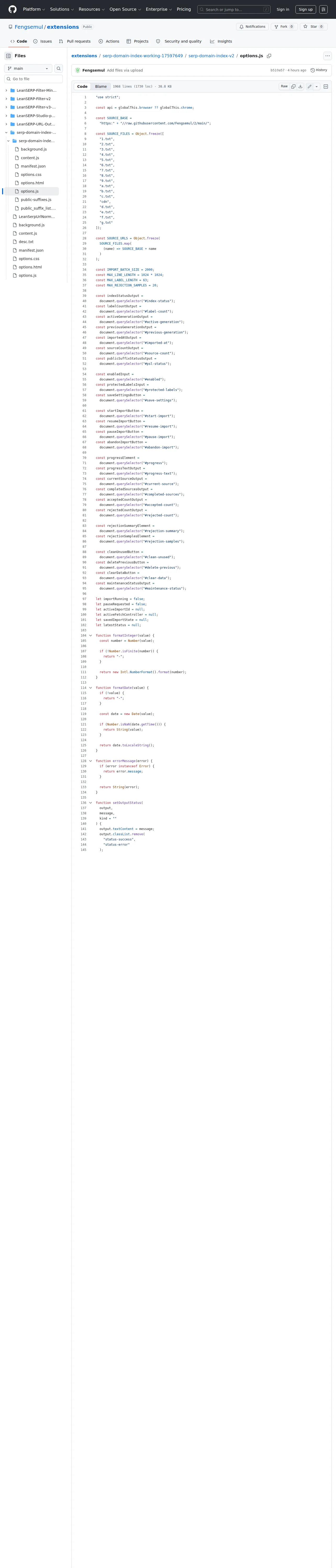The image size is (336, 1568).
Task: Open the edit options caret dropdown
Action: click(316, 87)
